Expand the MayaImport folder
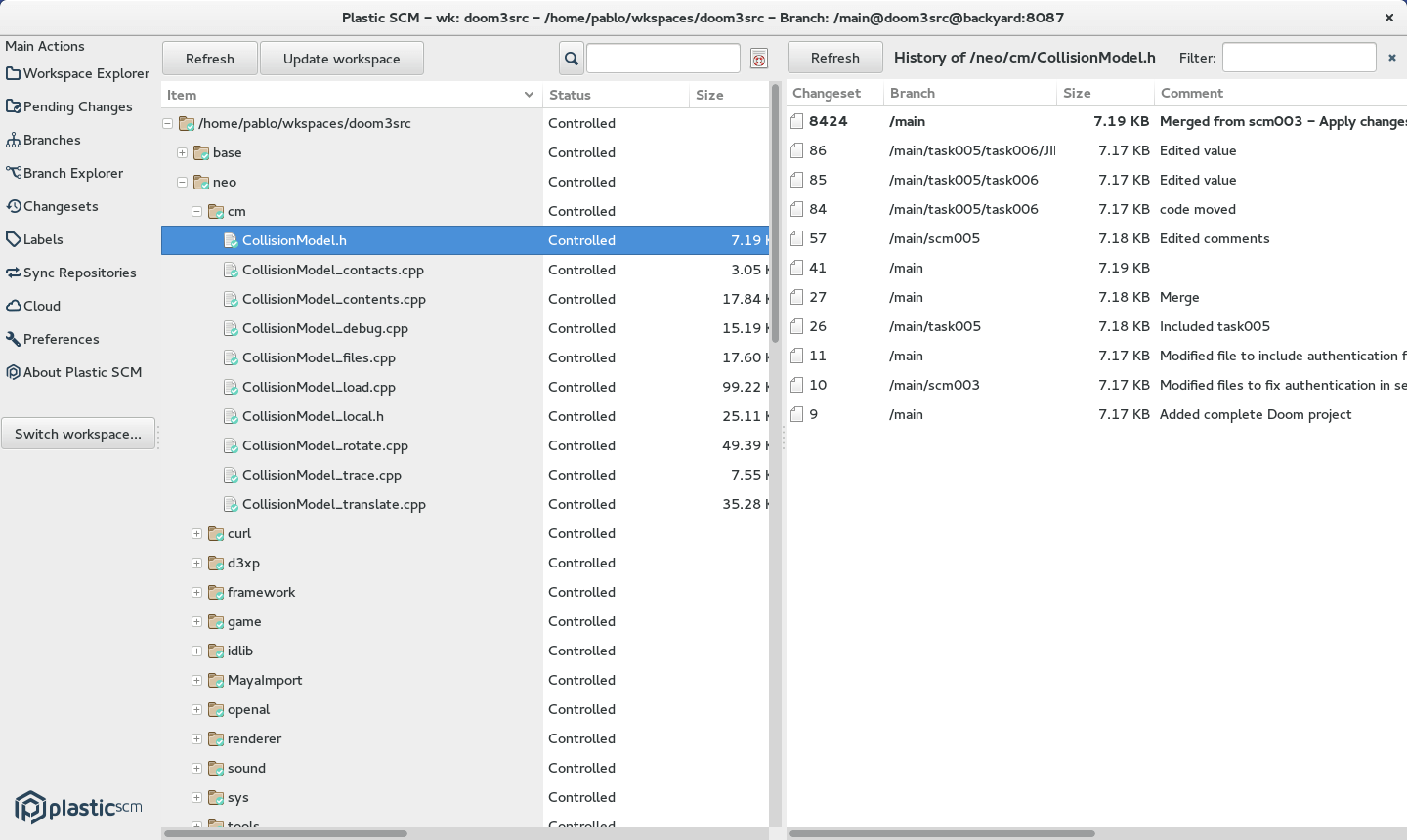1407x840 pixels. coord(196,681)
